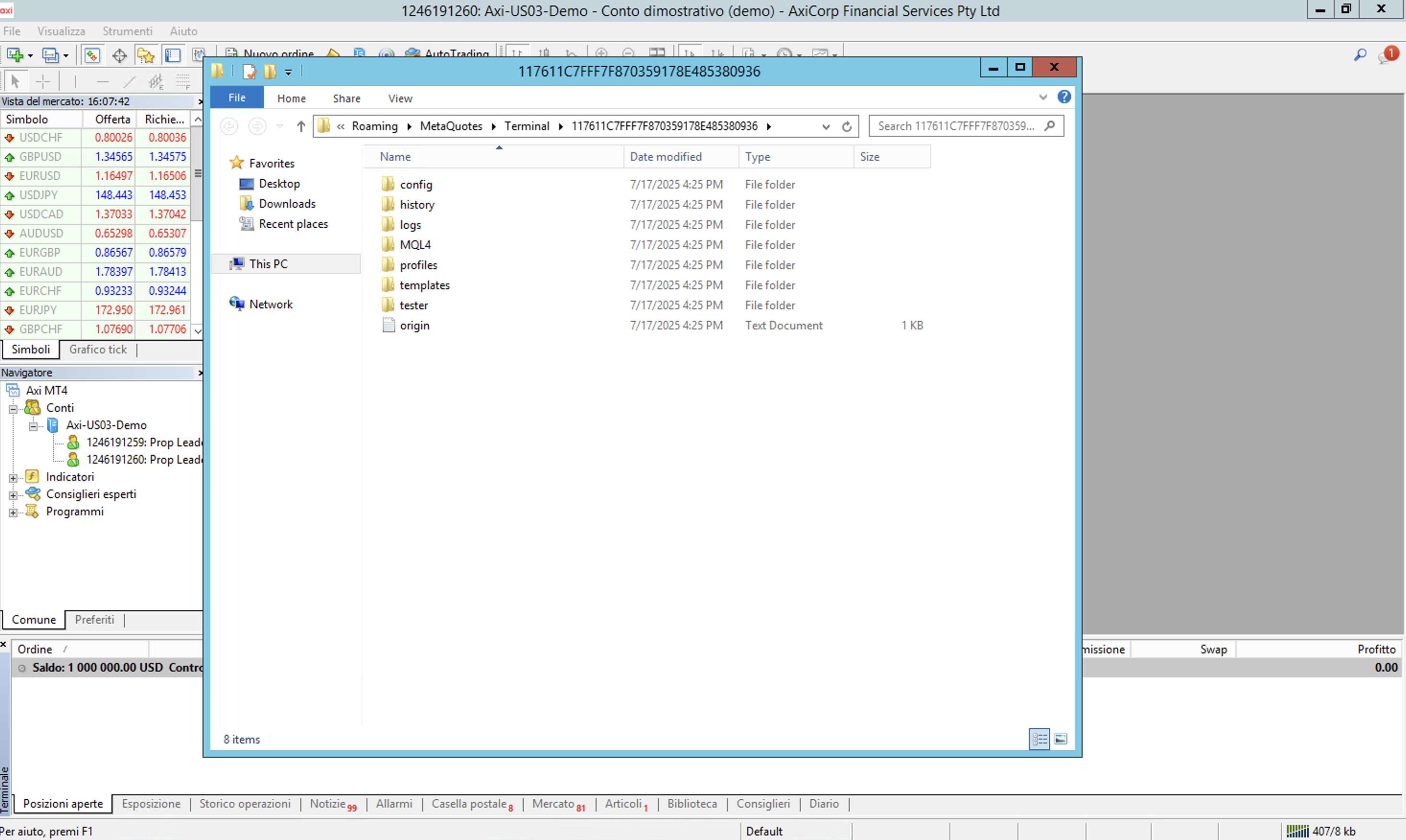This screenshot has height=840, width=1406.
Task: Toggle the Market Watch panel icon
Action: (x=92, y=55)
